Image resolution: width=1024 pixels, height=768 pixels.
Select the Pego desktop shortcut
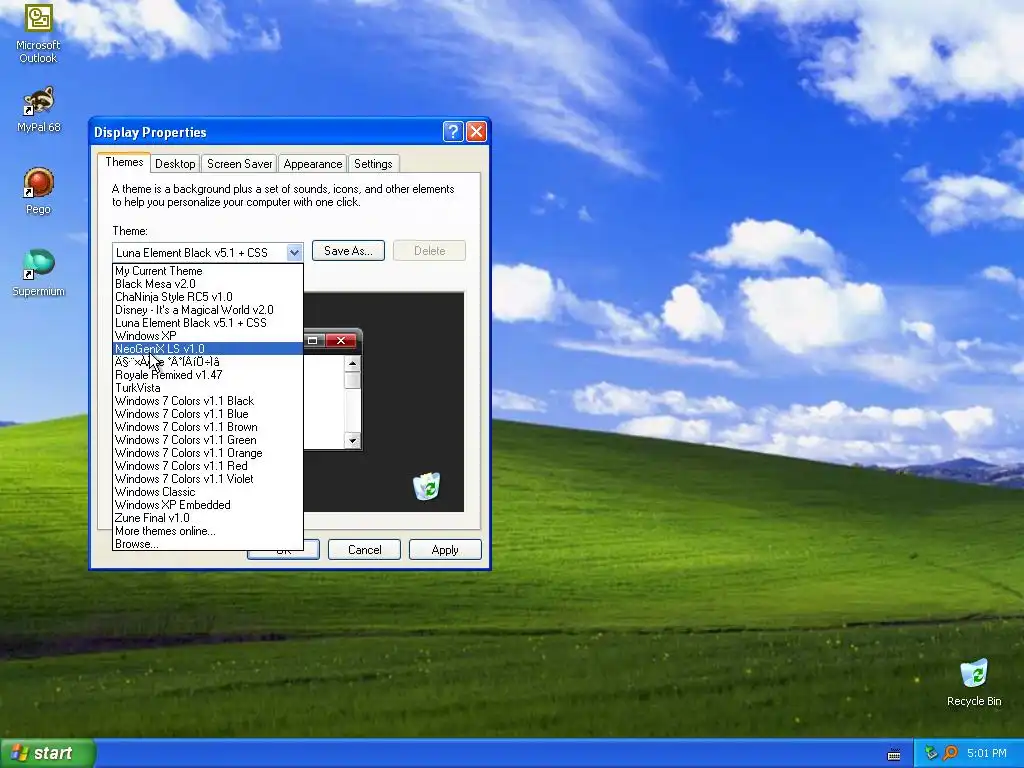coord(38,191)
